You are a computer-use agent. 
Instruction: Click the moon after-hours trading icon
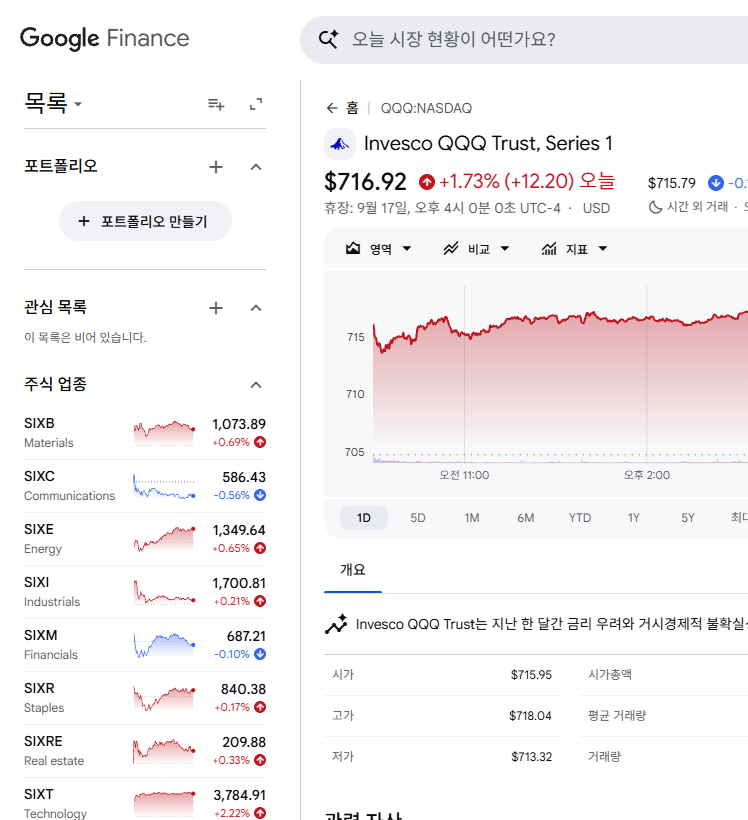pos(655,207)
